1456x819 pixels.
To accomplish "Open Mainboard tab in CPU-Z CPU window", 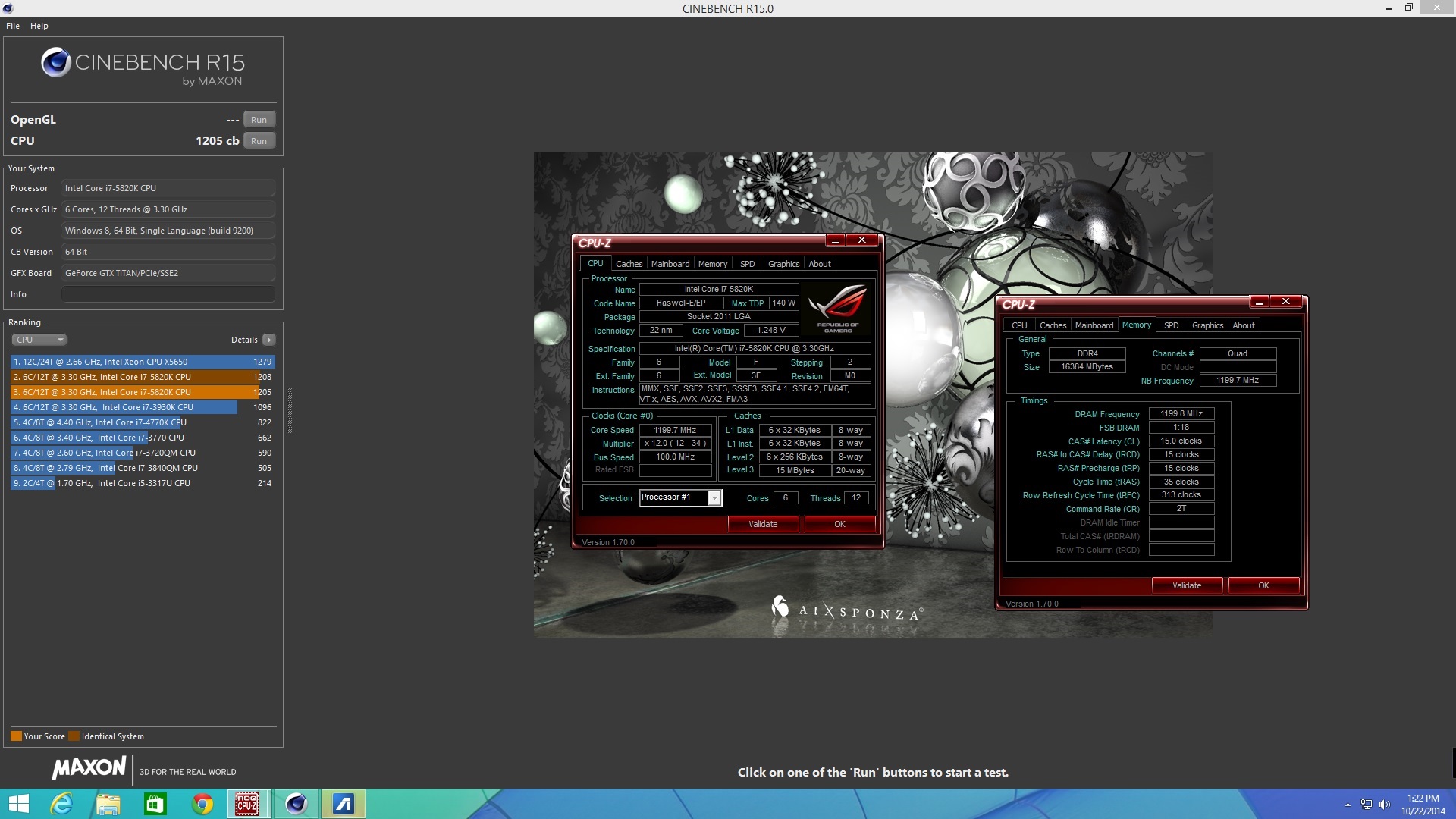I will (x=670, y=264).
